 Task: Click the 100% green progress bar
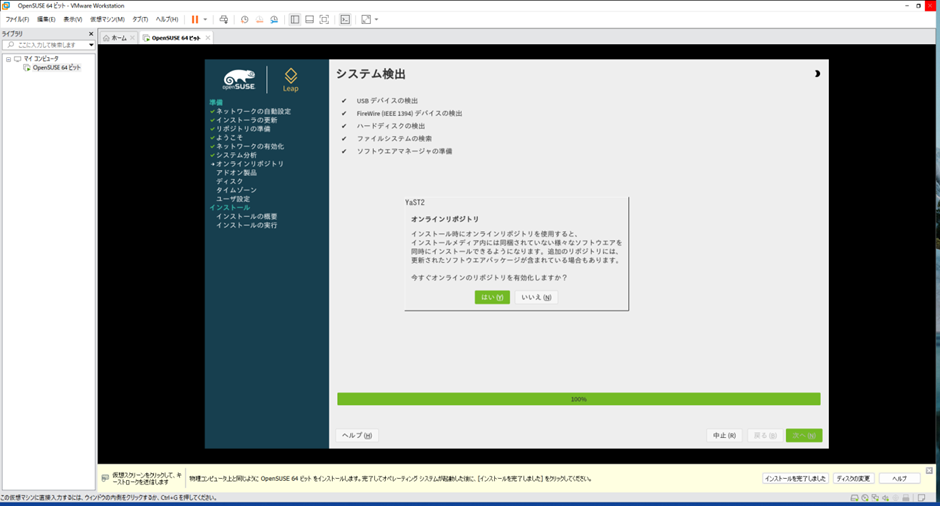coord(578,399)
